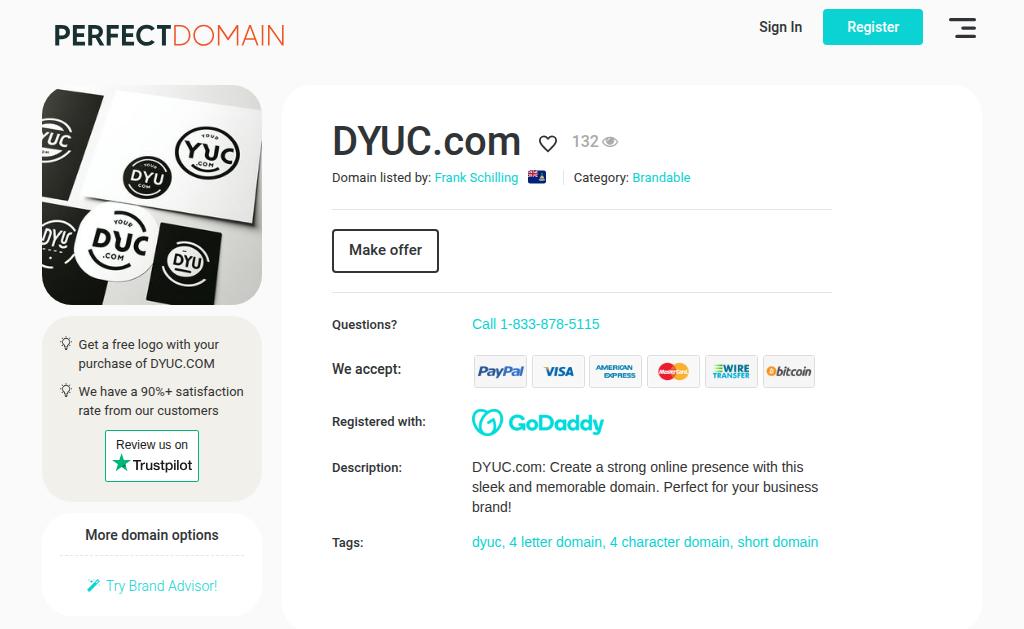The image size is (1024, 629).
Task: Select the MasterCard payment icon
Action: point(673,372)
